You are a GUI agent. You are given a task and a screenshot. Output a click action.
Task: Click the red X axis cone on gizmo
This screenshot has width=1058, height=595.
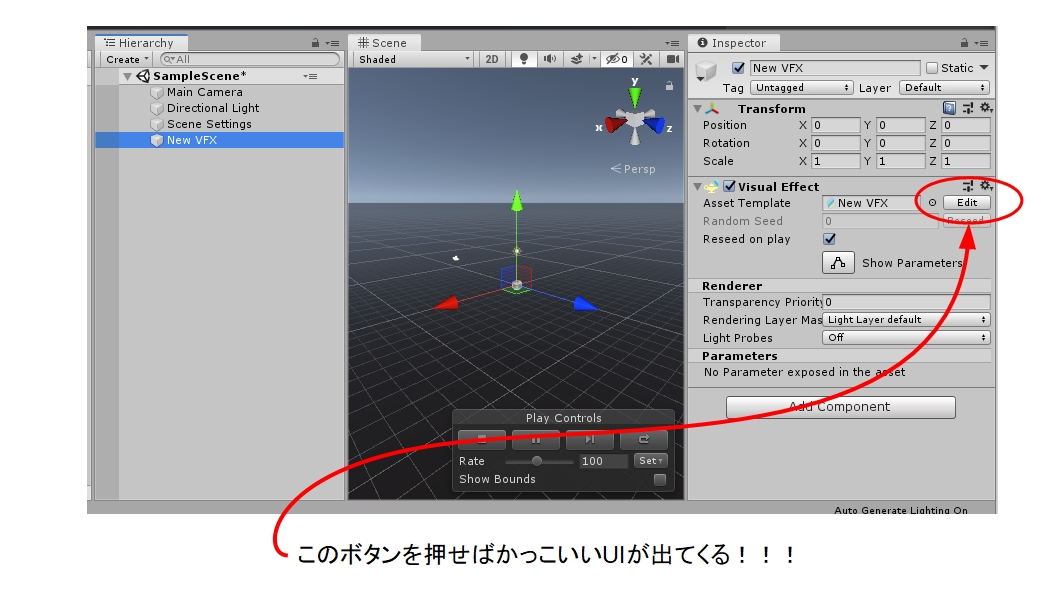[615, 125]
